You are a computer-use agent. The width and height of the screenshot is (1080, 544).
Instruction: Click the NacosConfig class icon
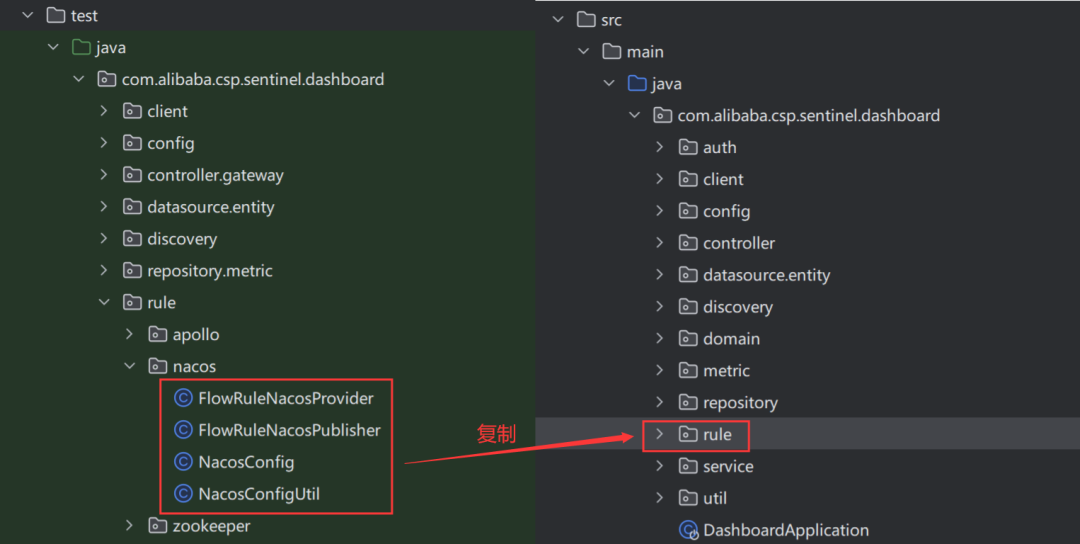pos(183,461)
